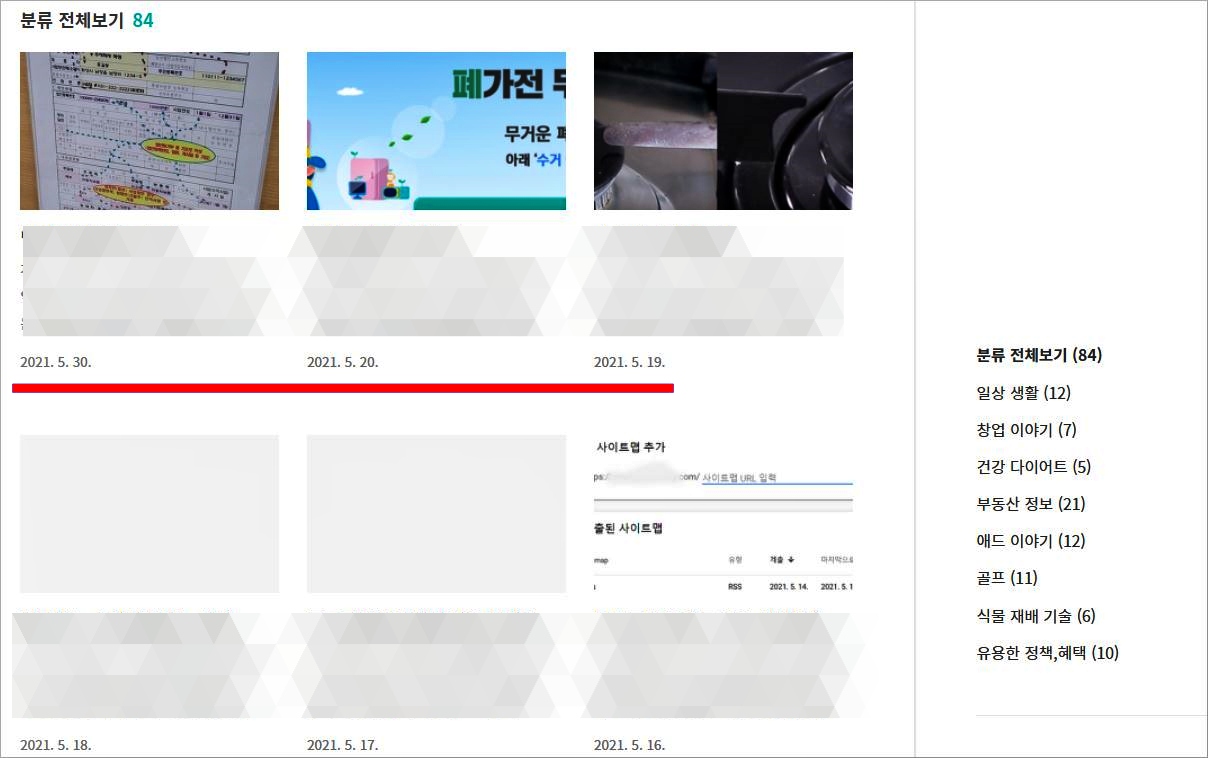This screenshot has height=758, width=1208.
Task: Click the 2021. 5. 16. date link
Action: point(630,745)
